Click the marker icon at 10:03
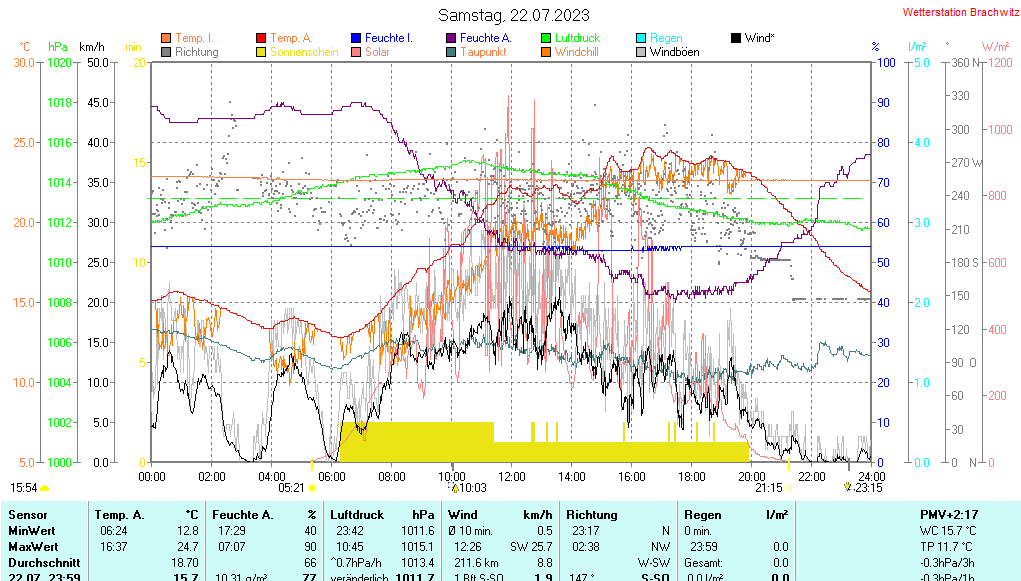Image resolution: width=1021 pixels, height=581 pixels. click(x=453, y=488)
